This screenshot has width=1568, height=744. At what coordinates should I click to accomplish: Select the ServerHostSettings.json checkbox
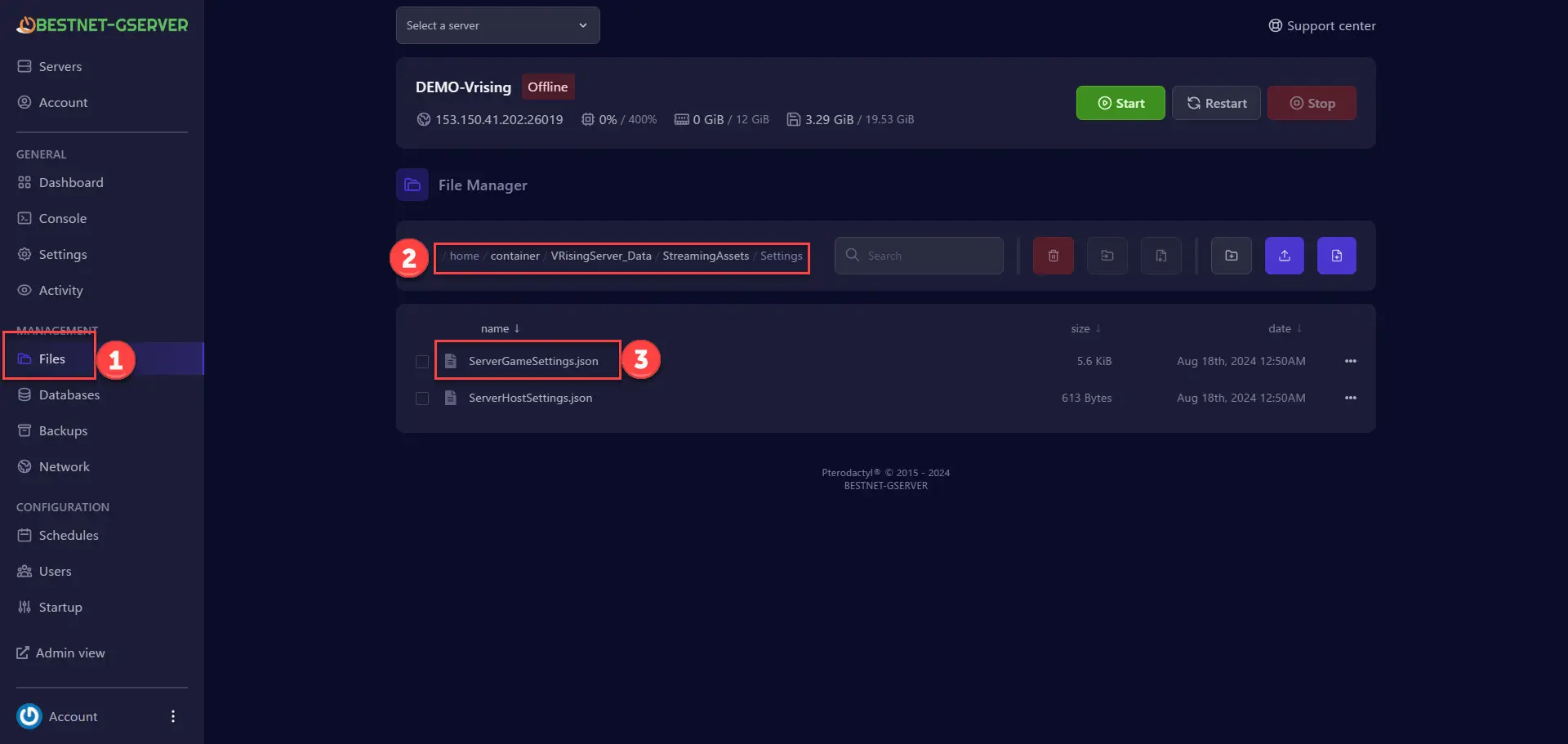click(422, 399)
